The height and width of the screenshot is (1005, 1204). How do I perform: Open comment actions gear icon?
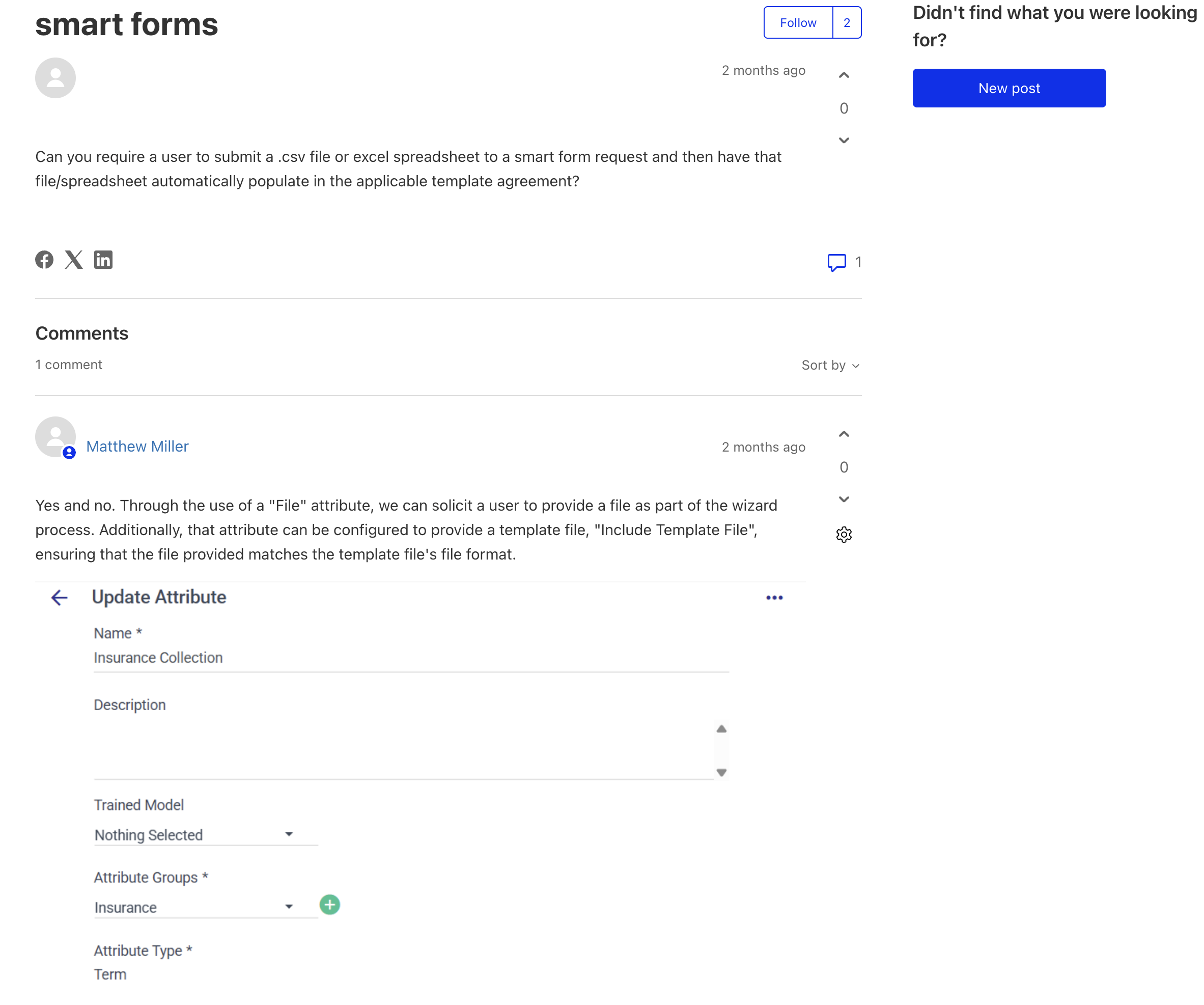click(x=844, y=534)
